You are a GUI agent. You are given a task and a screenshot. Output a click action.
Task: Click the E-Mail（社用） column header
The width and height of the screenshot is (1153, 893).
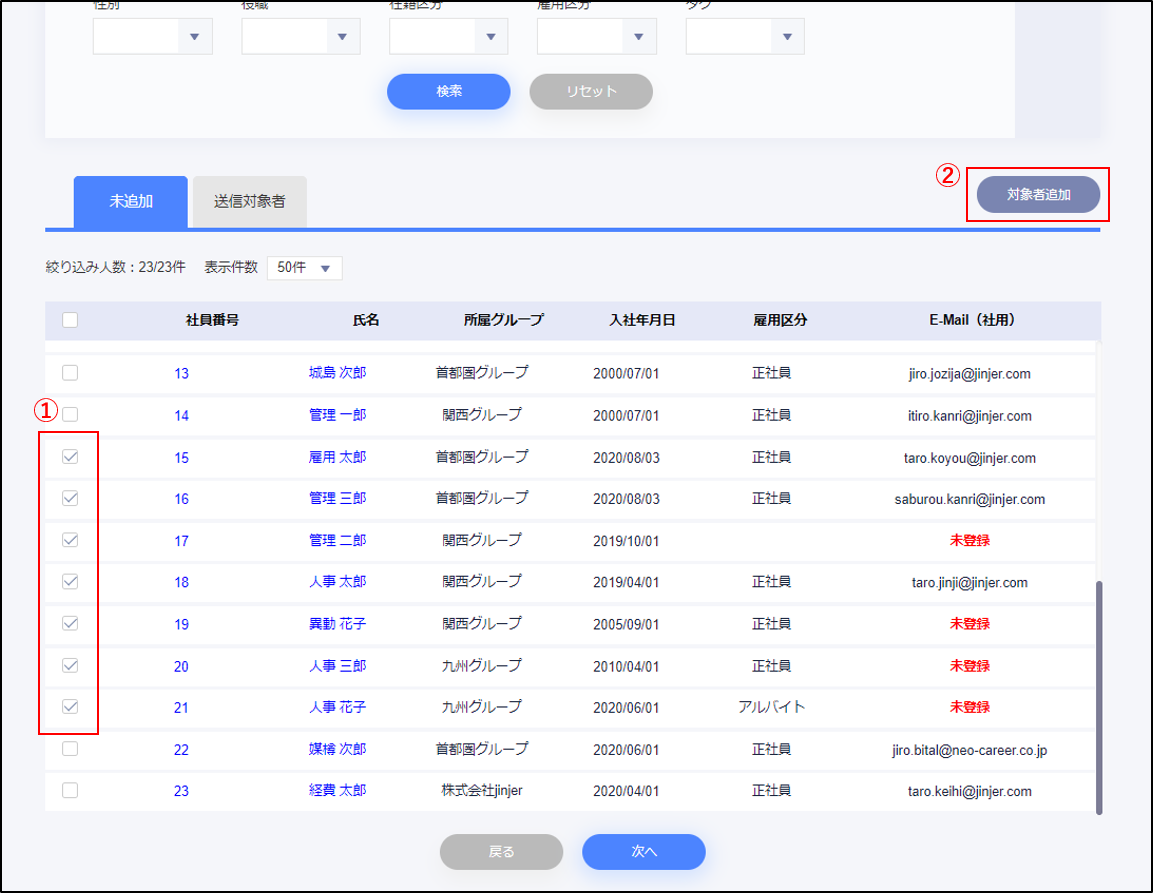972,320
